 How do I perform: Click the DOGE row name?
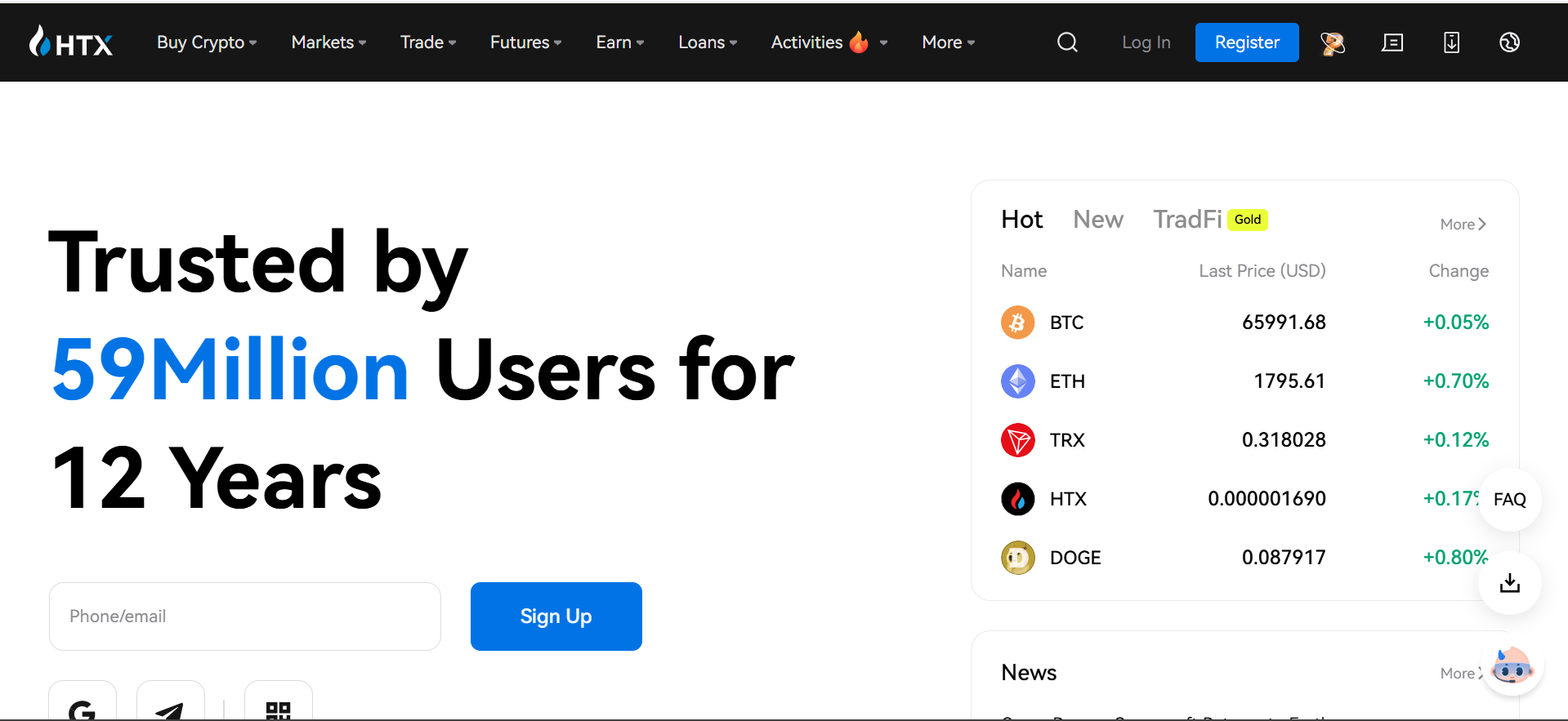[x=1075, y=558]
